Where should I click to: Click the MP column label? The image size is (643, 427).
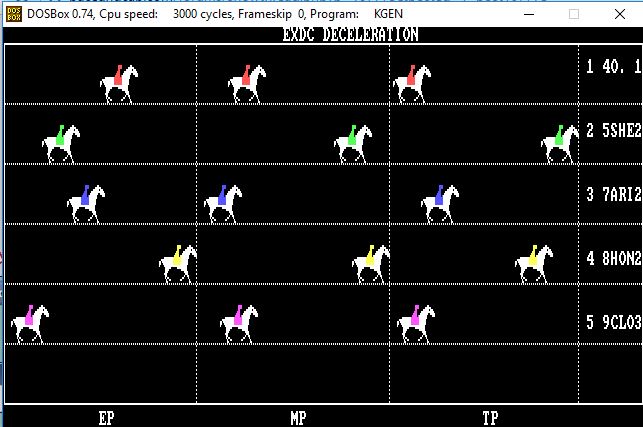(299, 418)
